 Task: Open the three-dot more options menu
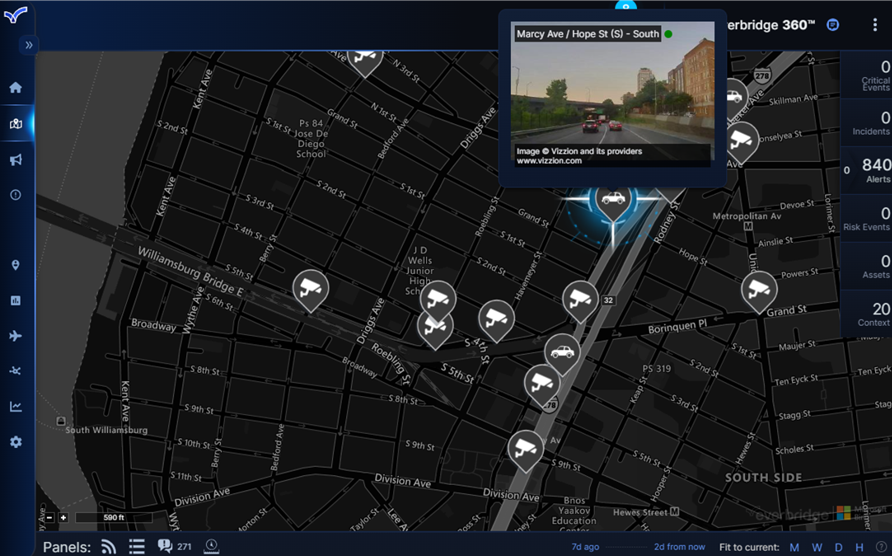[x=875, y=25]
